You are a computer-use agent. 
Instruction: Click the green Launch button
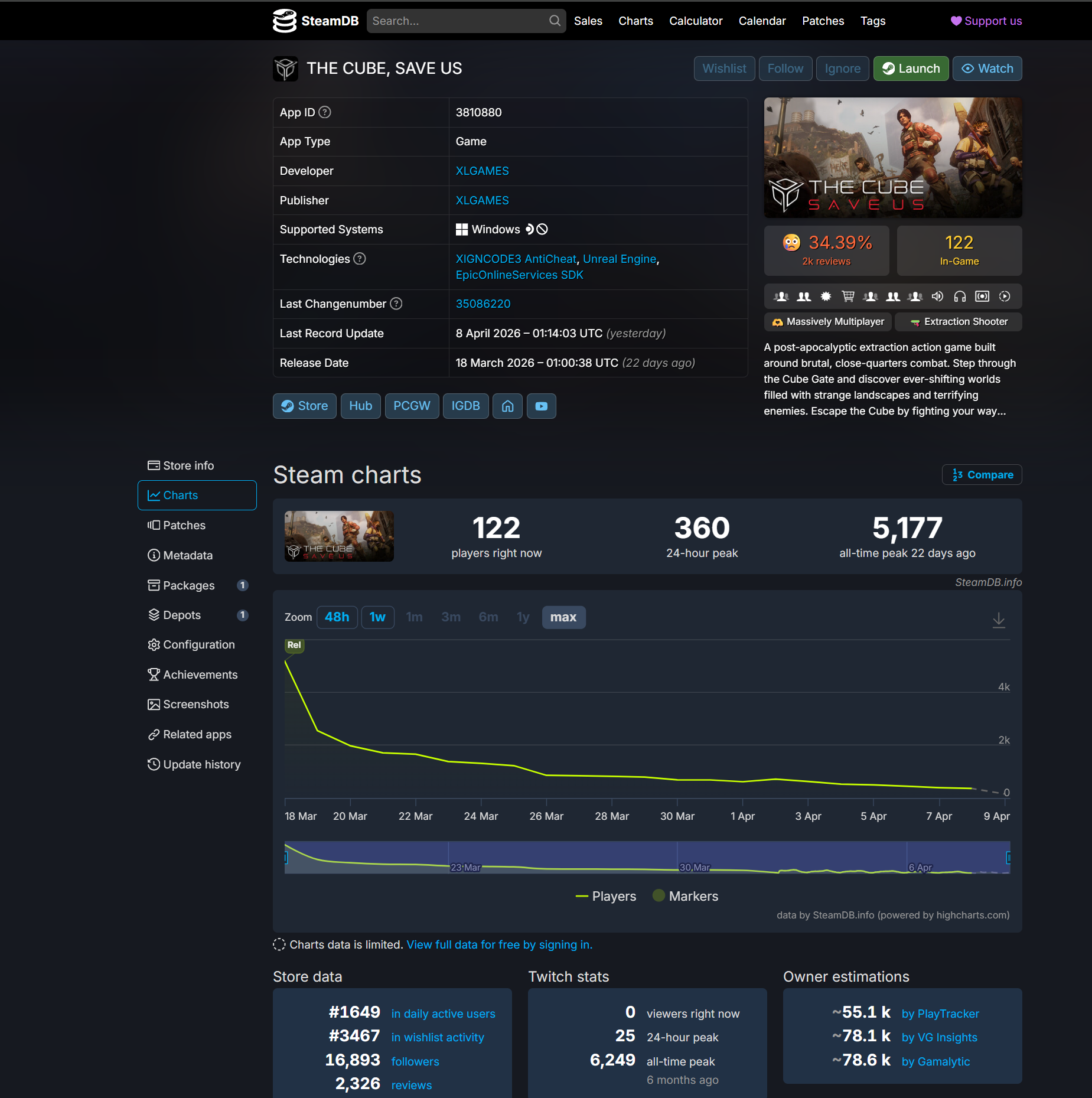[x=911, y=69]
